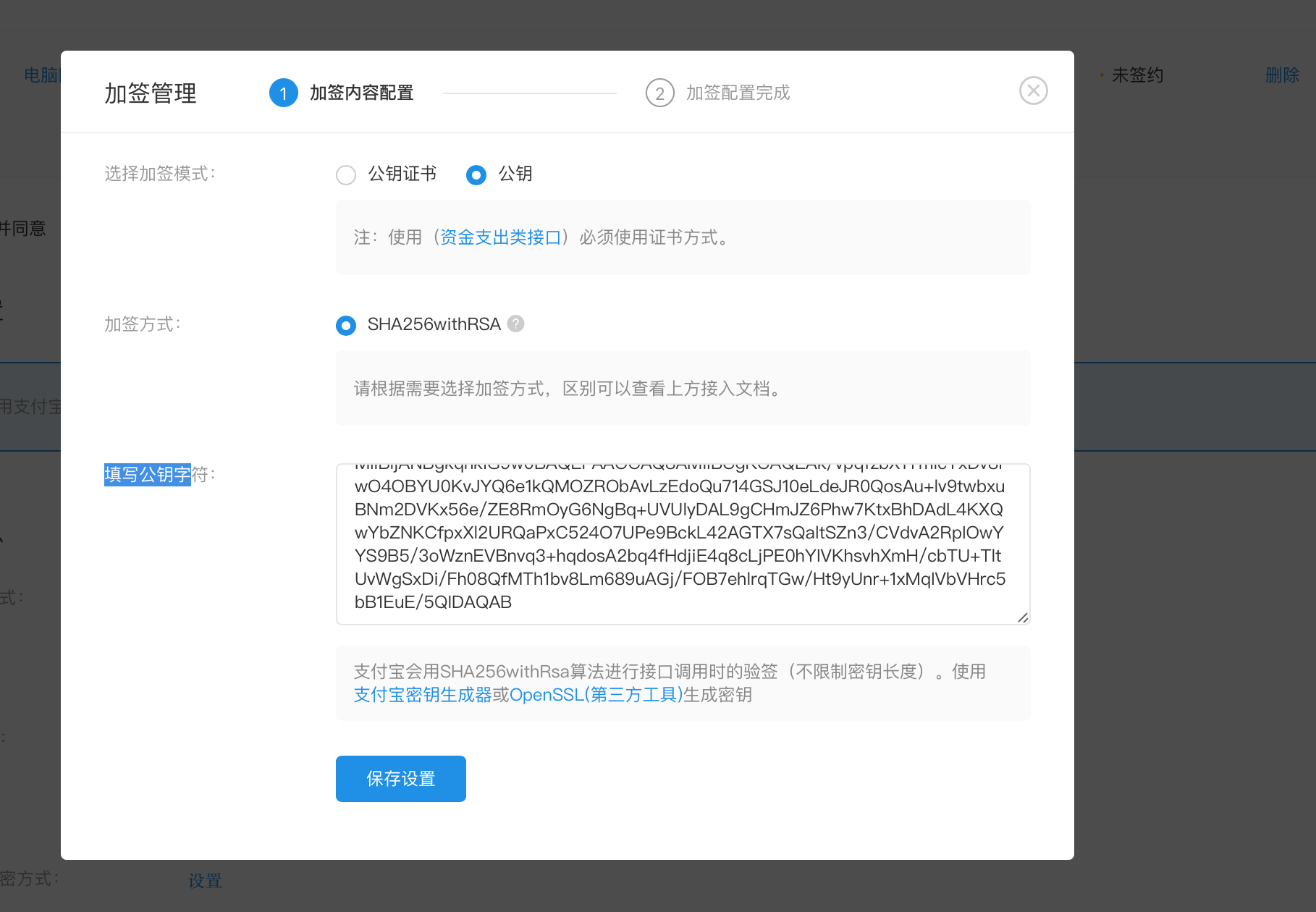Click the 加签内容配置 step label
1316x912 pixels.
tap(361, 93)
